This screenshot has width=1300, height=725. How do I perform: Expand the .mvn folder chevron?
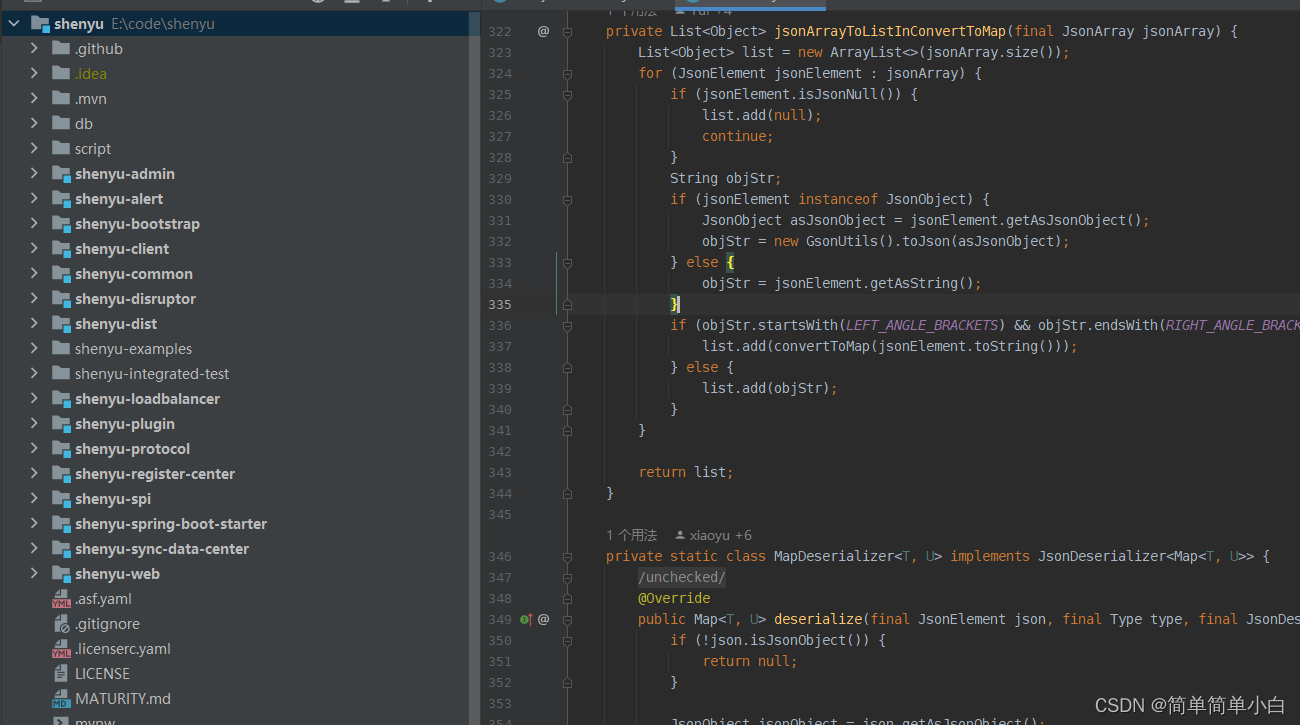pos(34,98)
